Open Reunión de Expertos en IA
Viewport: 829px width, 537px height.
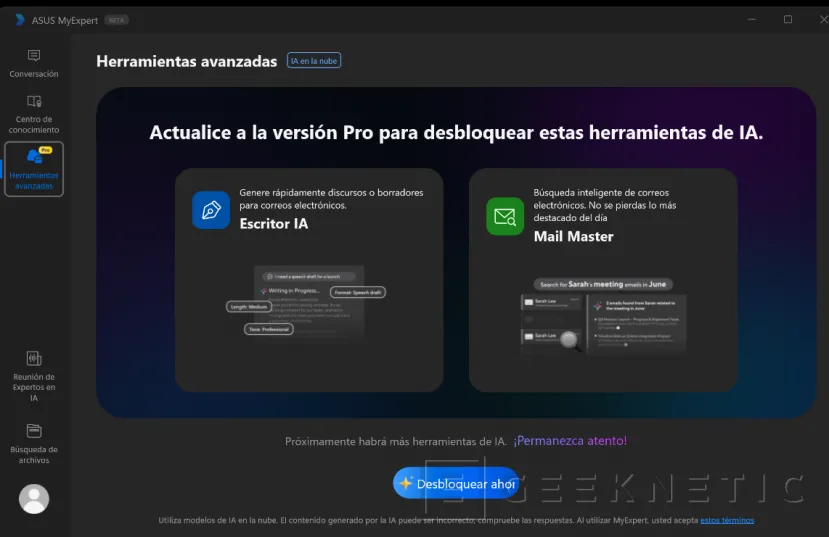34,358
